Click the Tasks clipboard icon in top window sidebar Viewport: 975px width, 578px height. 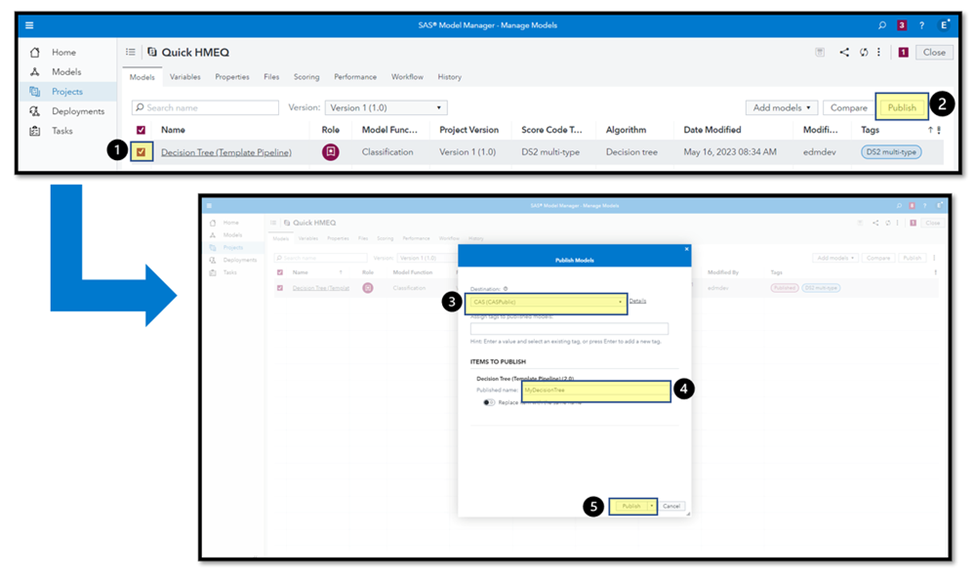(35, 131)
